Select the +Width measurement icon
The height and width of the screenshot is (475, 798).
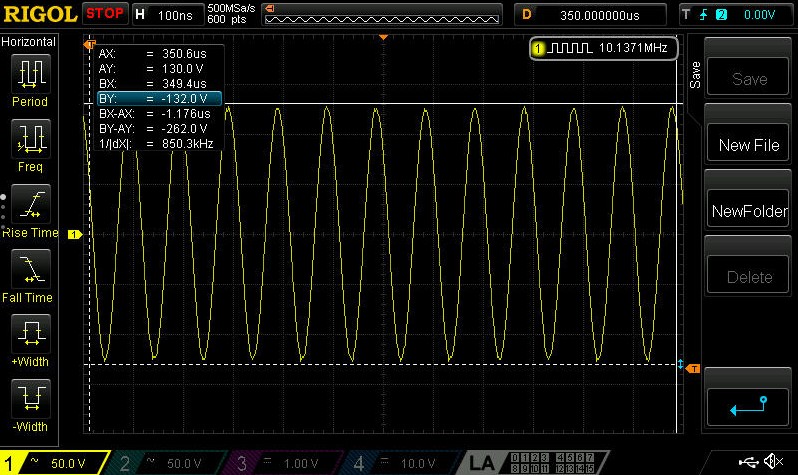click(30, 333)
